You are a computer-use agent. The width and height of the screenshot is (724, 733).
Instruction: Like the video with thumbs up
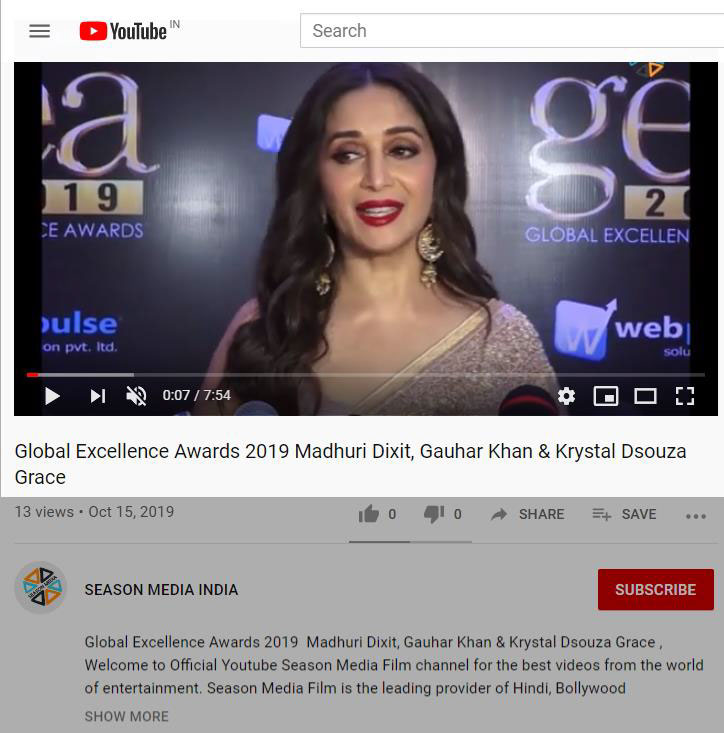click(369, 514)
